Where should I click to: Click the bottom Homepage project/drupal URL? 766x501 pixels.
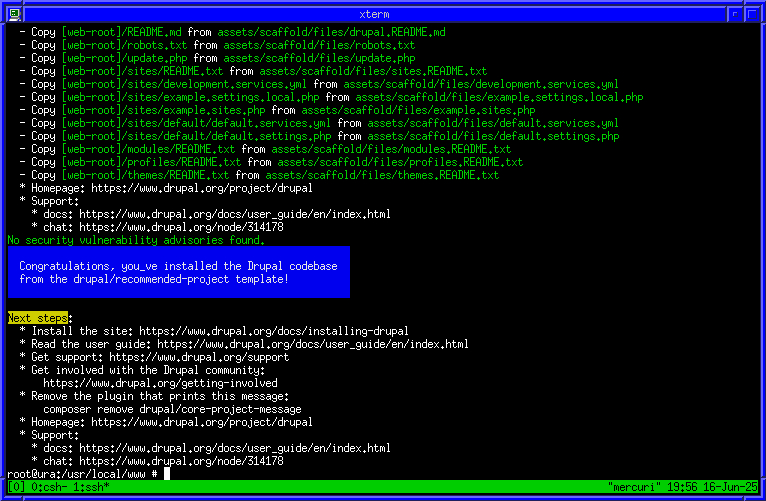click(202, 422)
